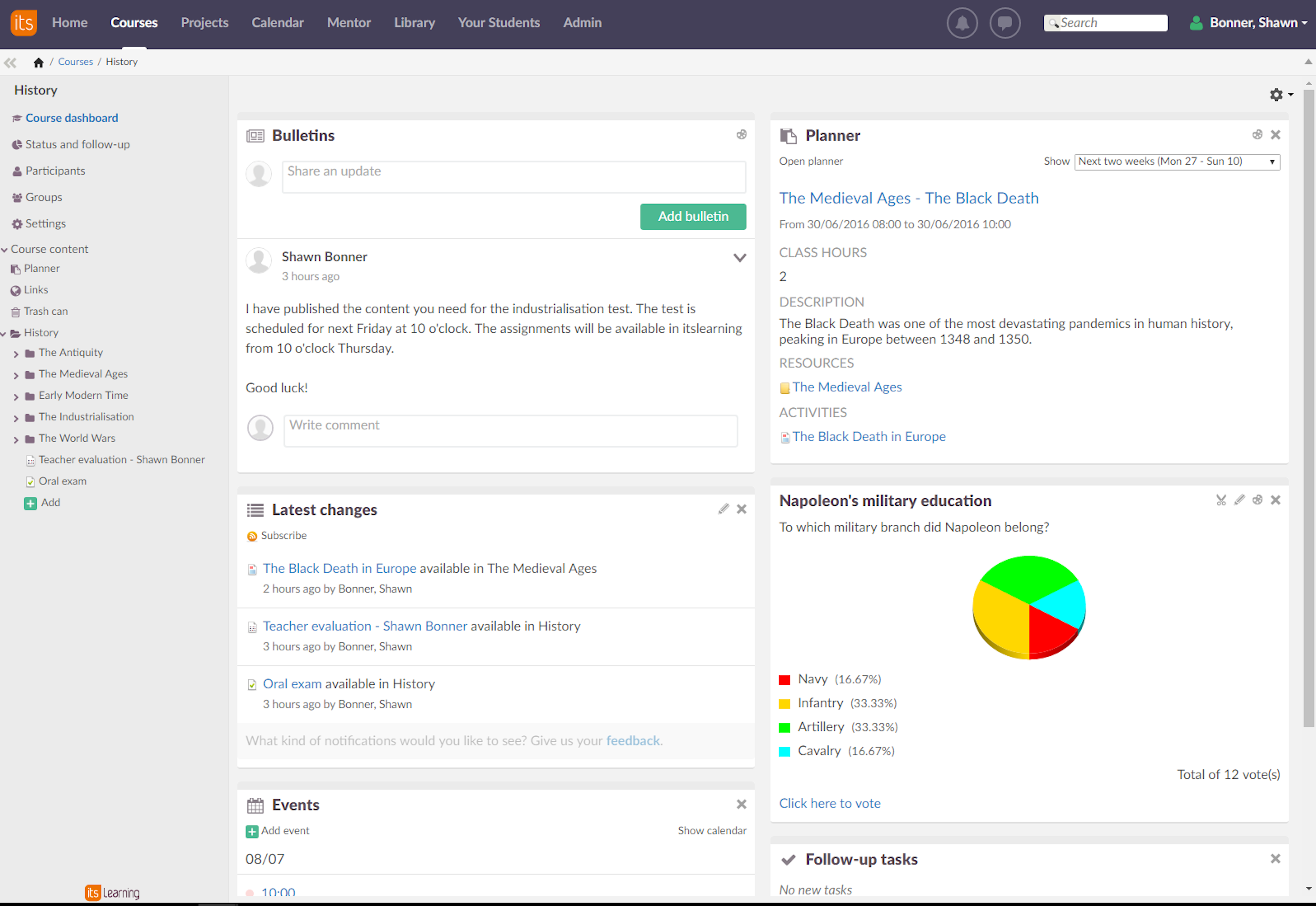Expand The Antiquity folder in sidebar
The image size is (1316, 906).
coord(16,353)
